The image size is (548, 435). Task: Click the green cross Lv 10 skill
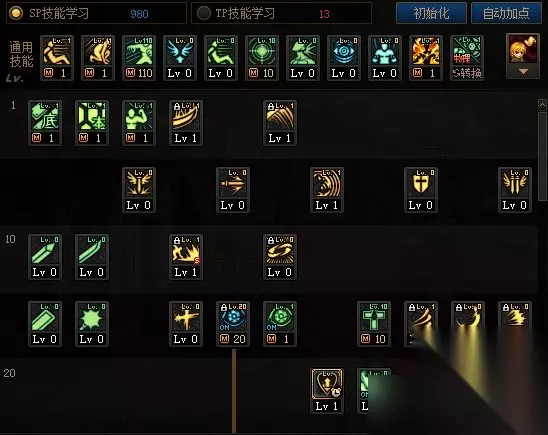tap(374, 324)
